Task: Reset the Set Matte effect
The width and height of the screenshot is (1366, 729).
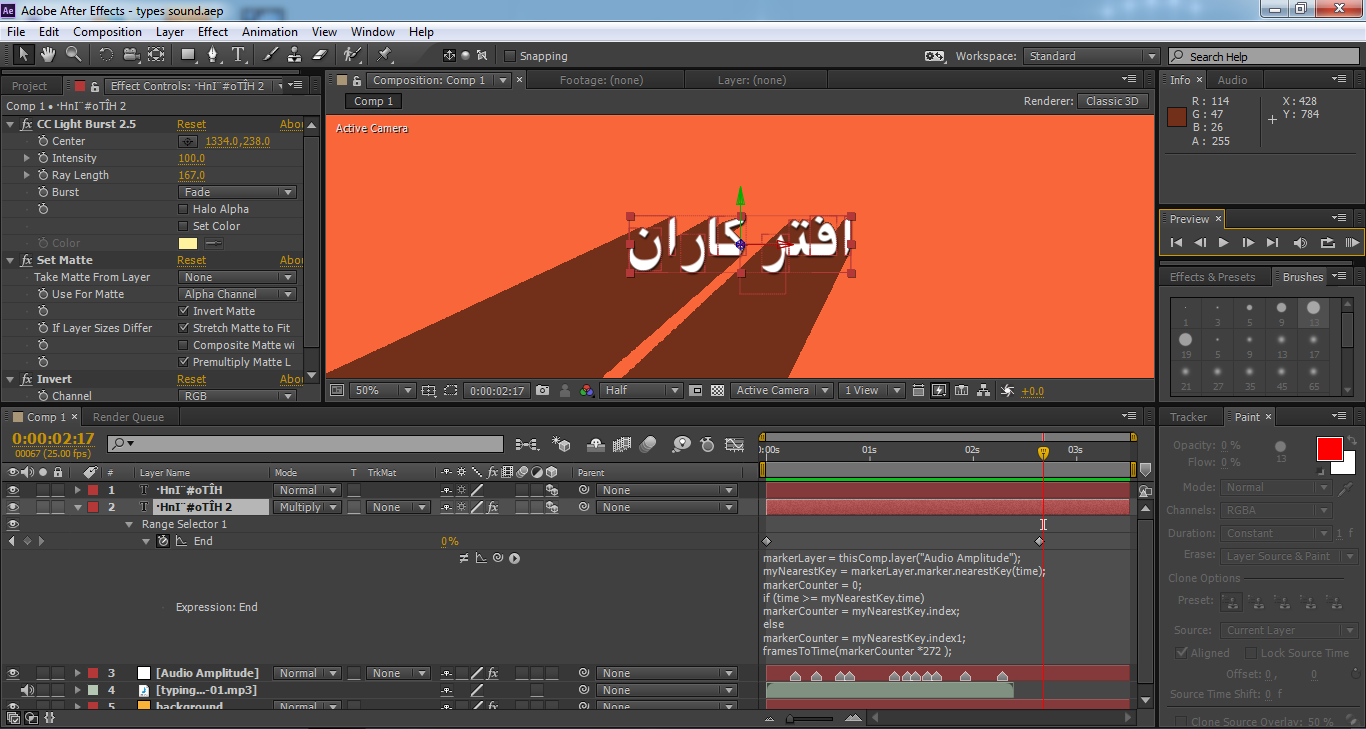Action: [x=191, y=260]
